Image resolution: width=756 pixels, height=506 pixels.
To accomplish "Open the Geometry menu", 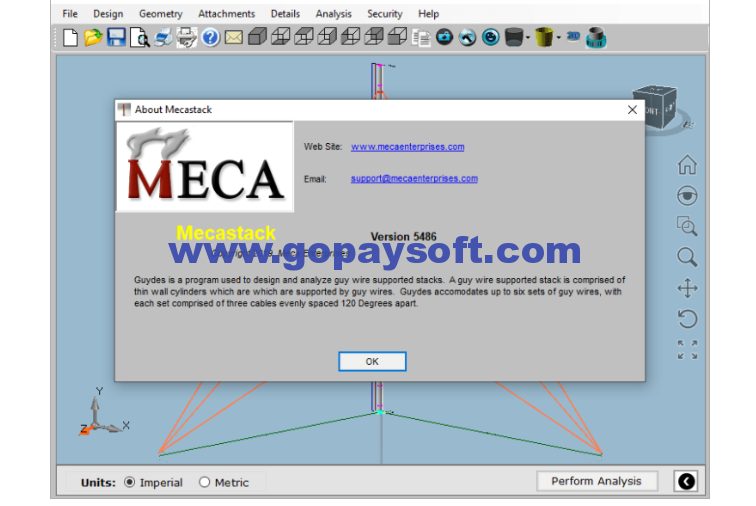I will click(161, 14).
